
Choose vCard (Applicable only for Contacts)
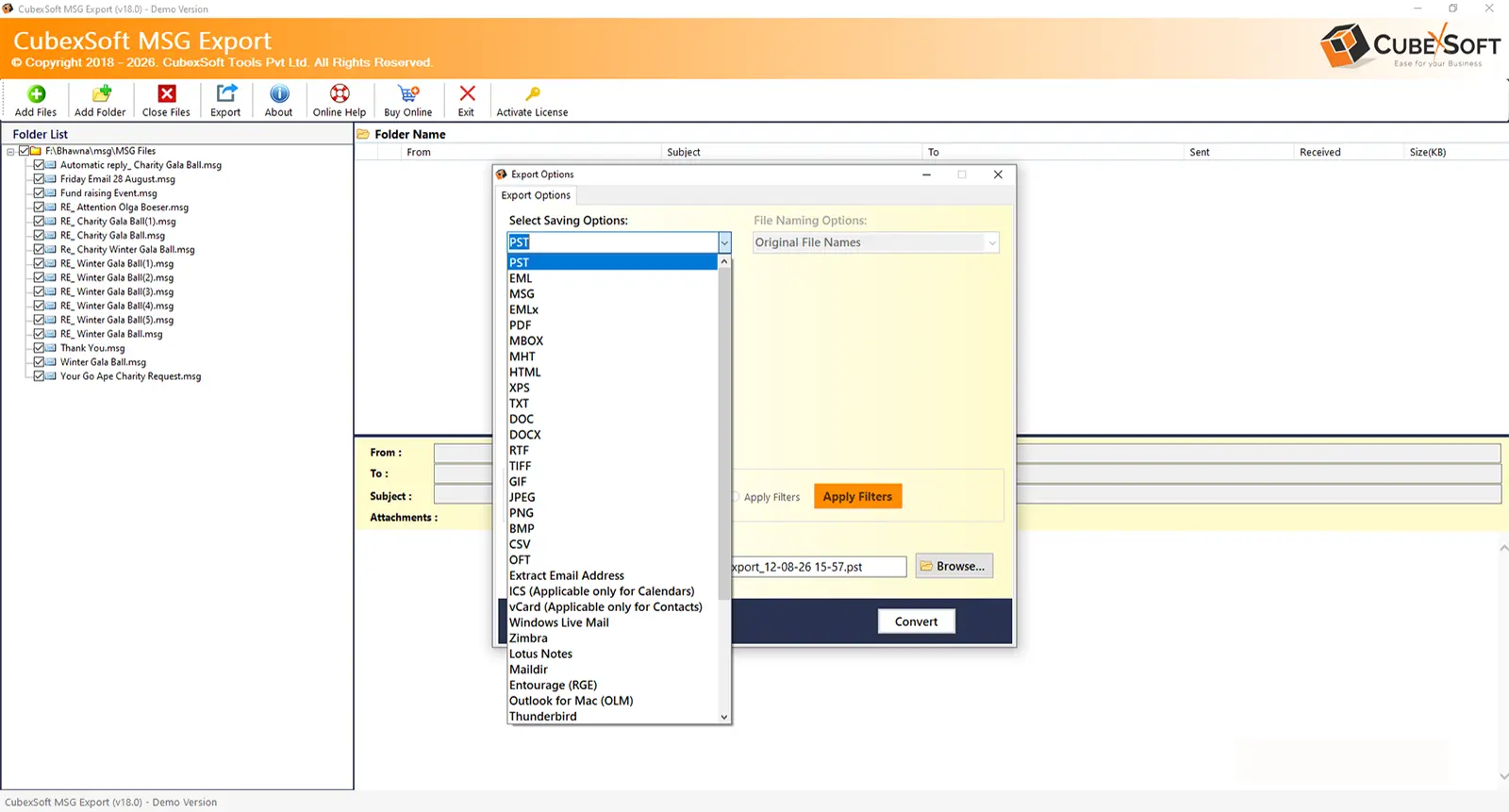pyautogui.click(x=612, y=606)
